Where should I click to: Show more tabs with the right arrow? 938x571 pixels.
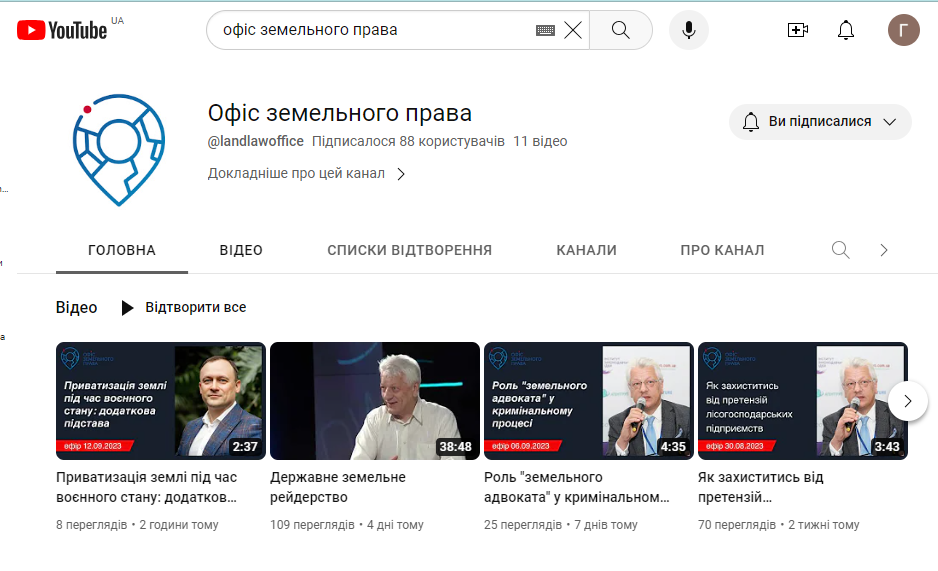pyautogui.click(x=884, y=250)
